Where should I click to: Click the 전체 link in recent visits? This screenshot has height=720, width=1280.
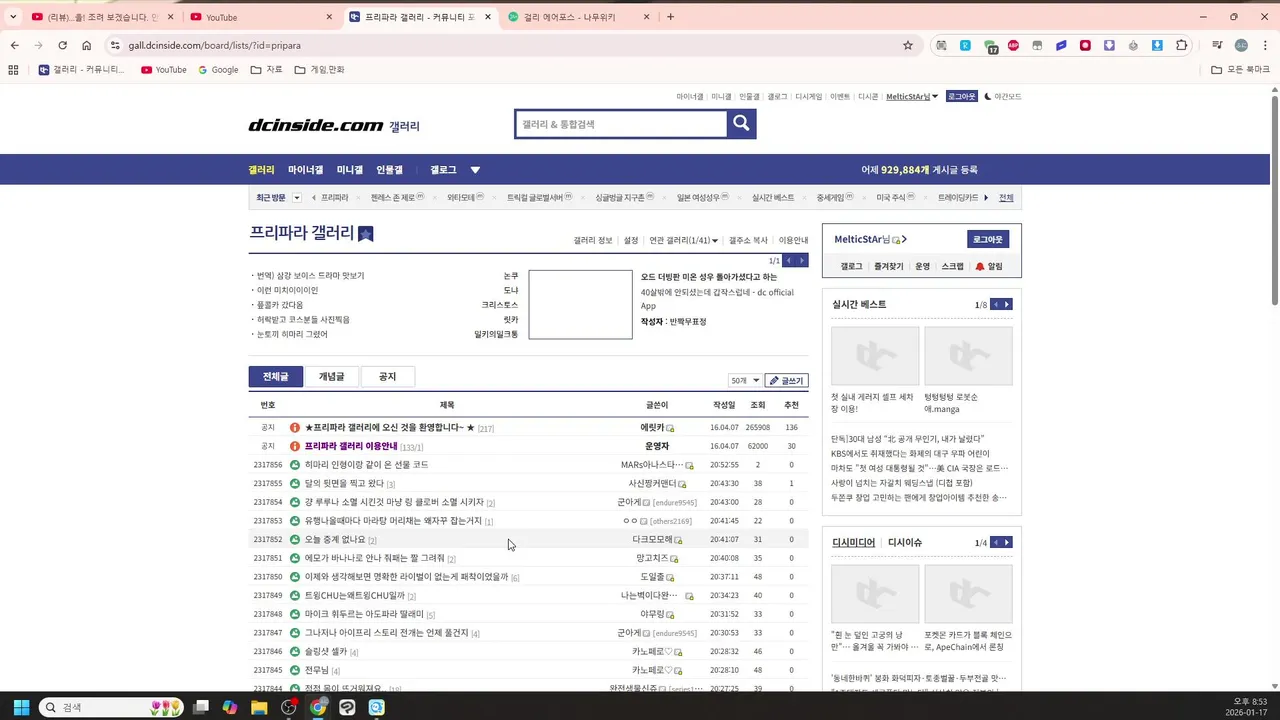point(1006,198)
